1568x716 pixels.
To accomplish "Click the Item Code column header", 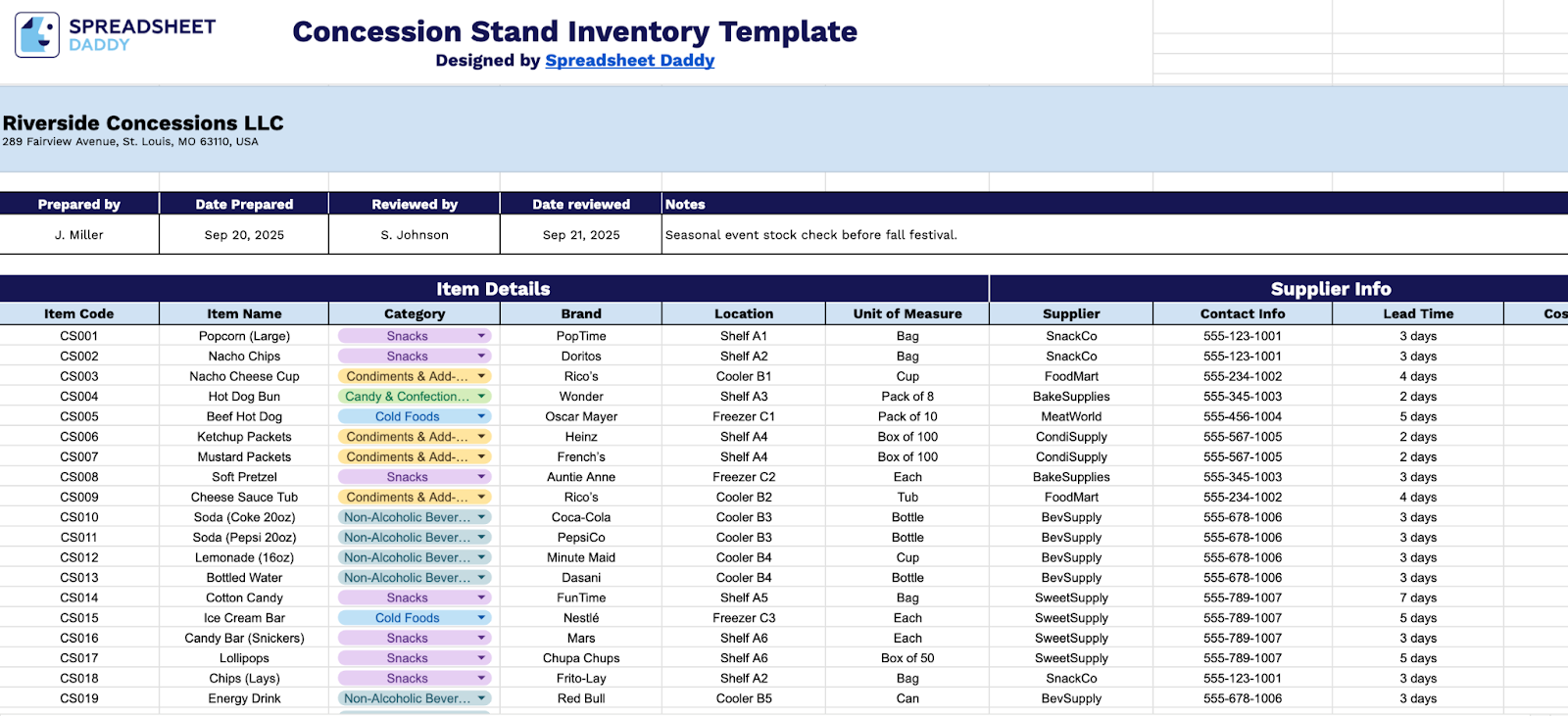I will click(78, 312).
